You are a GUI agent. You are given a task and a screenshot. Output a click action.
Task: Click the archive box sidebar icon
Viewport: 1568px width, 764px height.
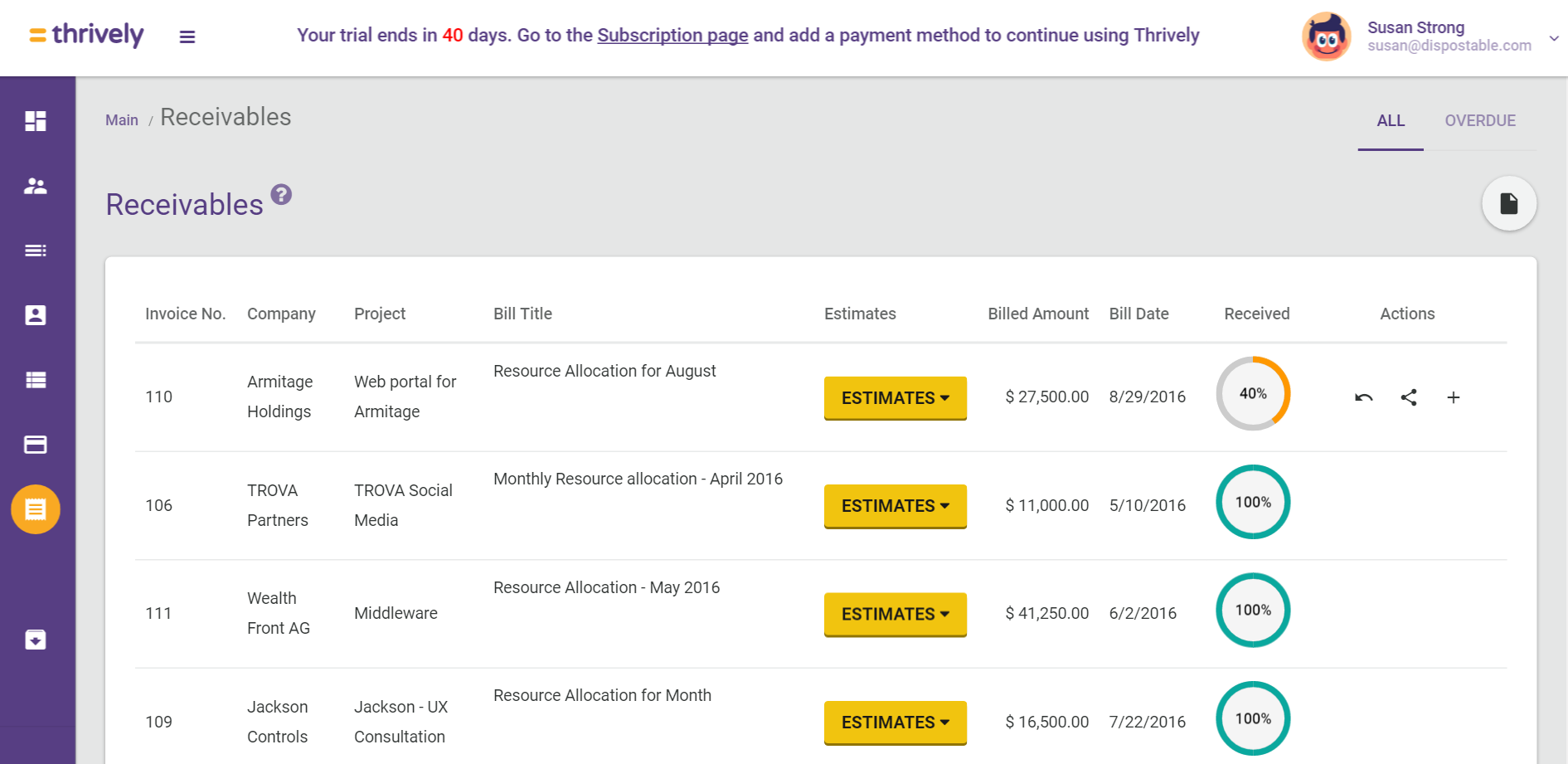[x=36, y=640]
